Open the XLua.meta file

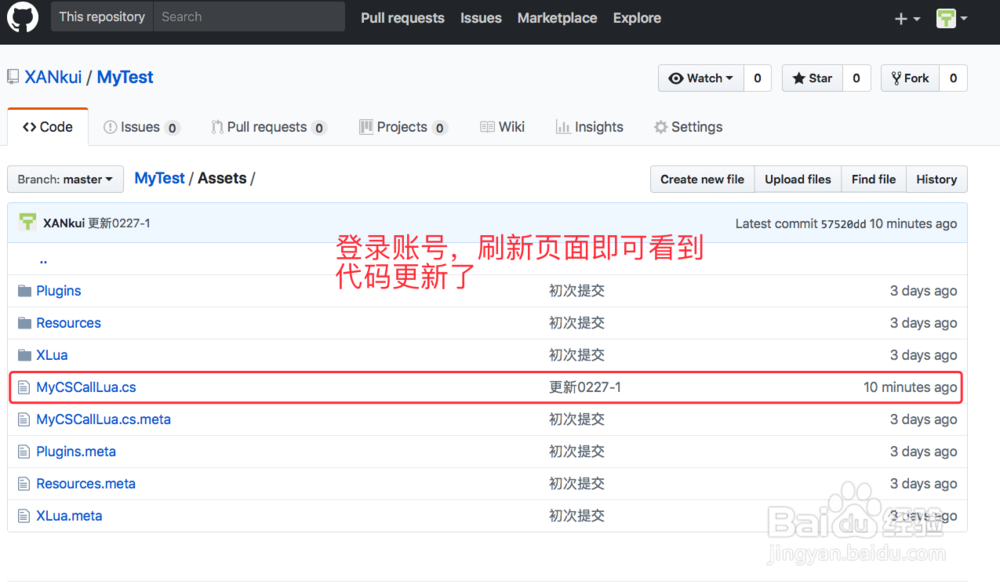(x=69, y=515)
